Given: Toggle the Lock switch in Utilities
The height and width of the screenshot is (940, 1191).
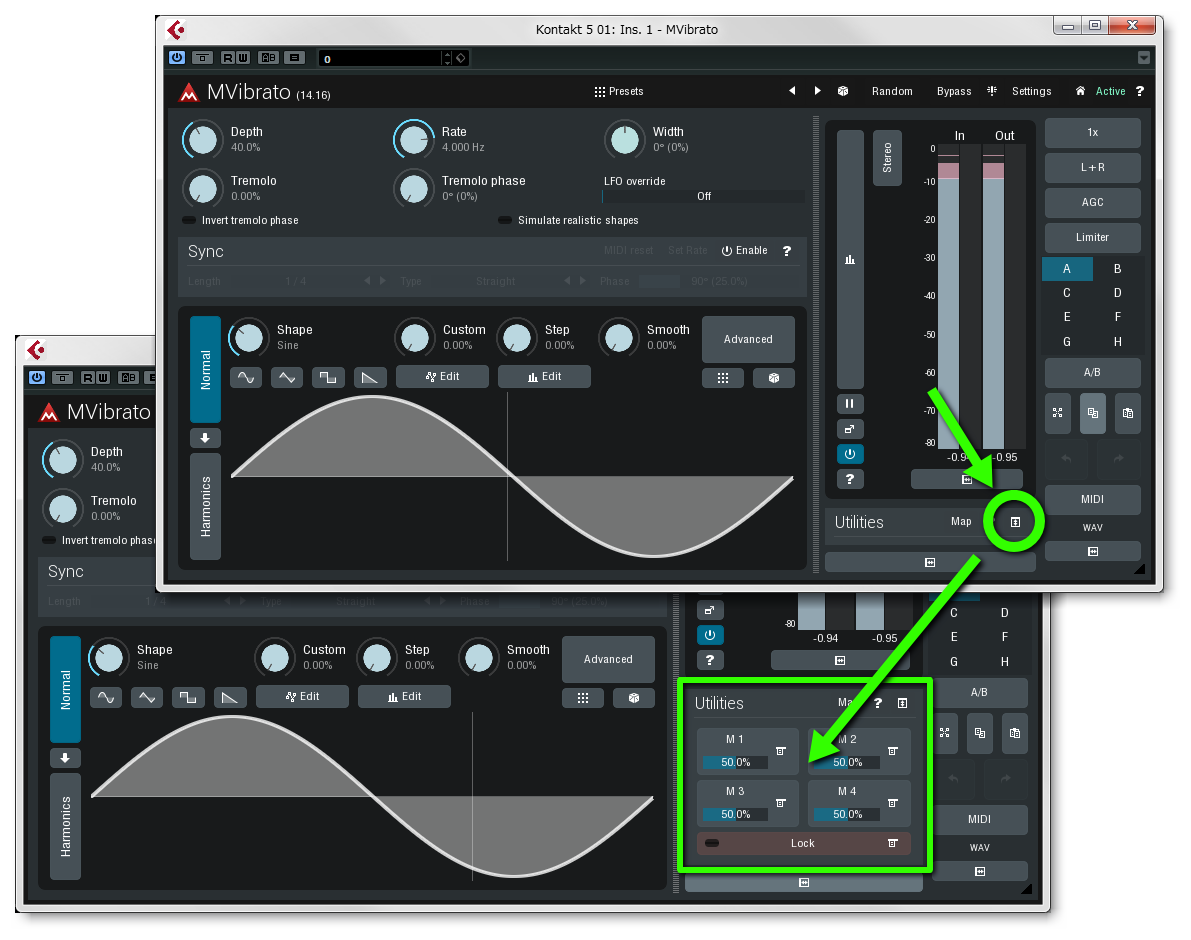Looking at the screenshot, I should point(712,844).
